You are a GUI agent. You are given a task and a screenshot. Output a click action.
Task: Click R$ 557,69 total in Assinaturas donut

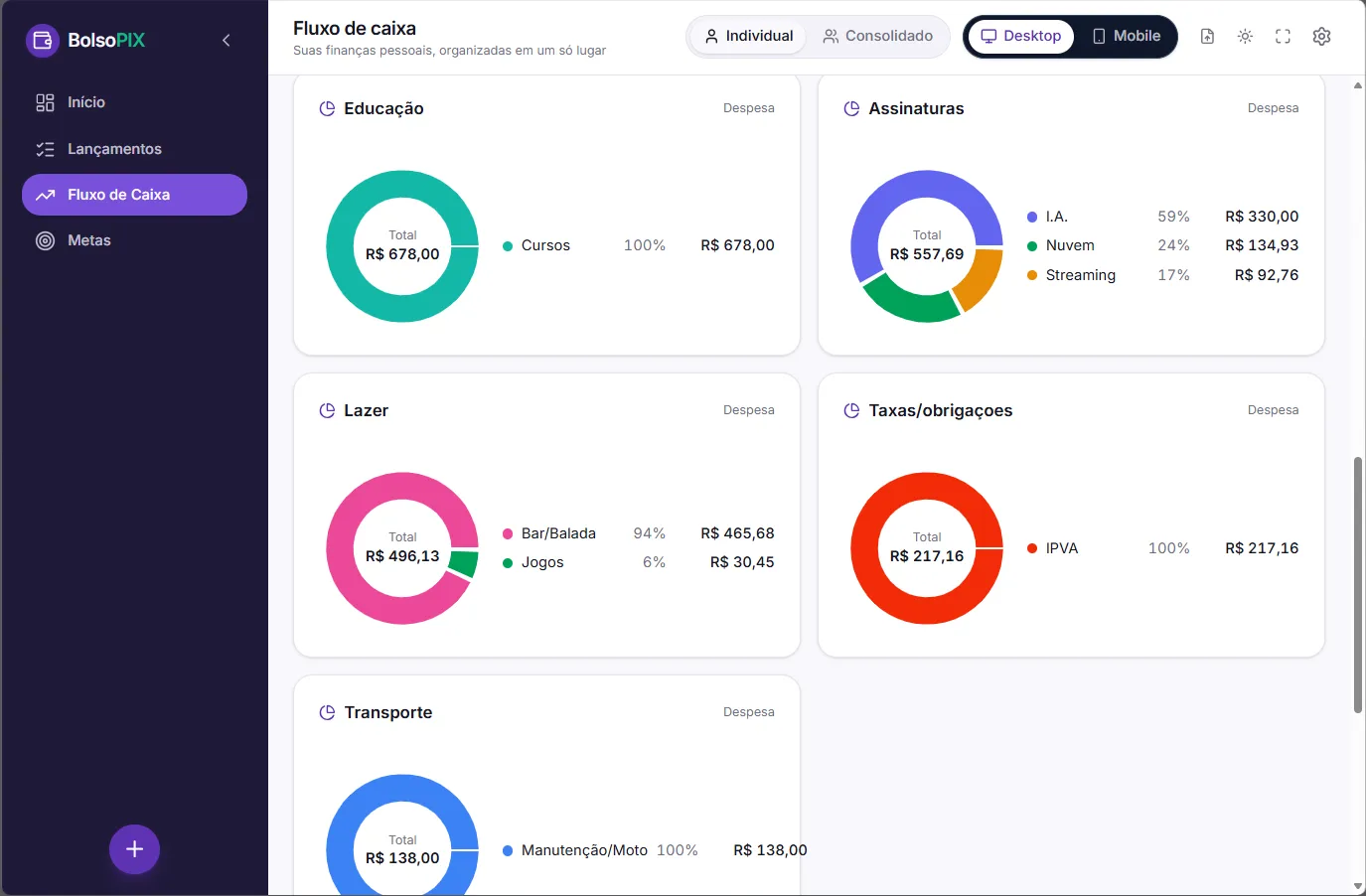click(927, 254)
